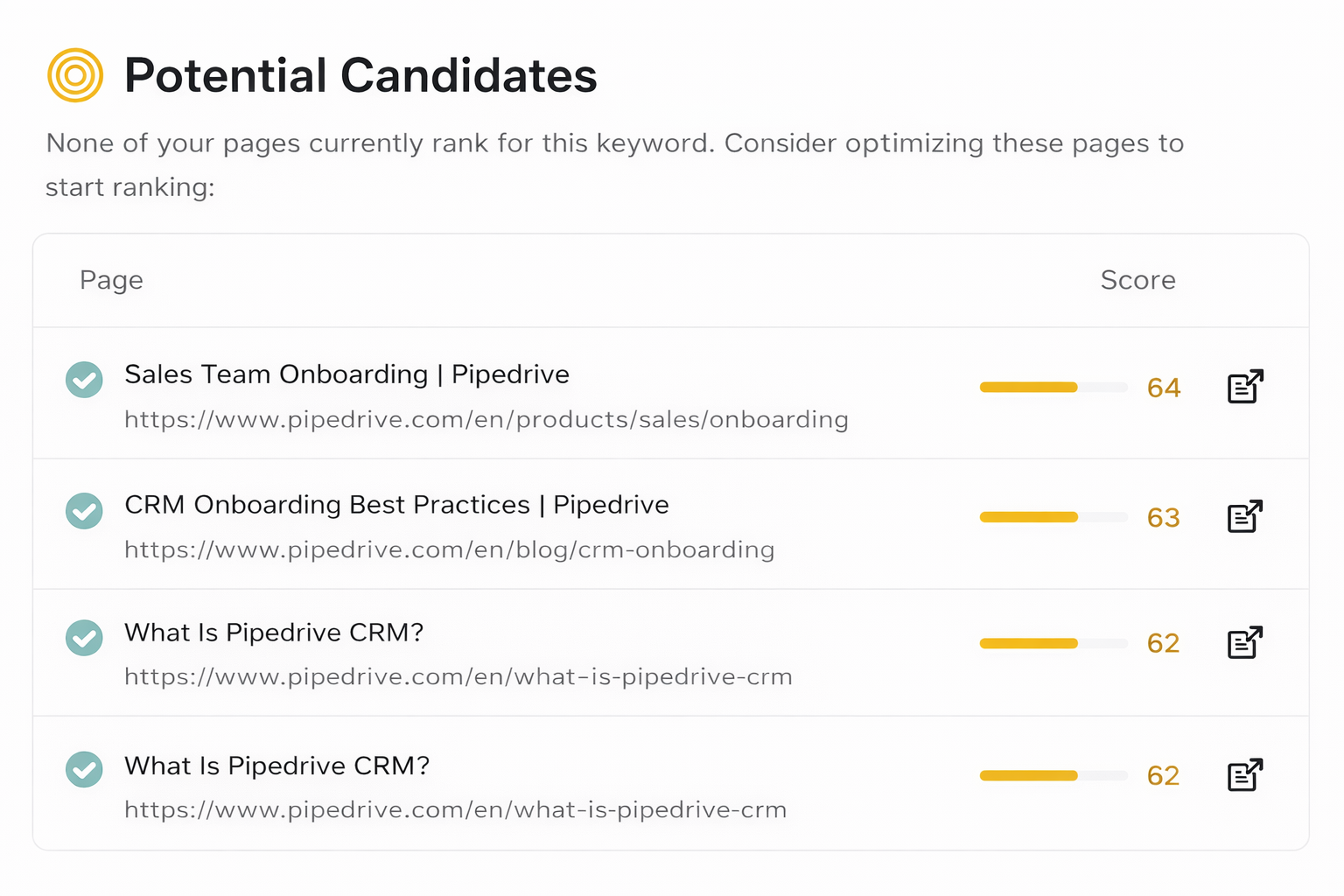Click the score bar showing 64
Viewport: 1344px width, 896px height.
click(x=1053, y=388)
